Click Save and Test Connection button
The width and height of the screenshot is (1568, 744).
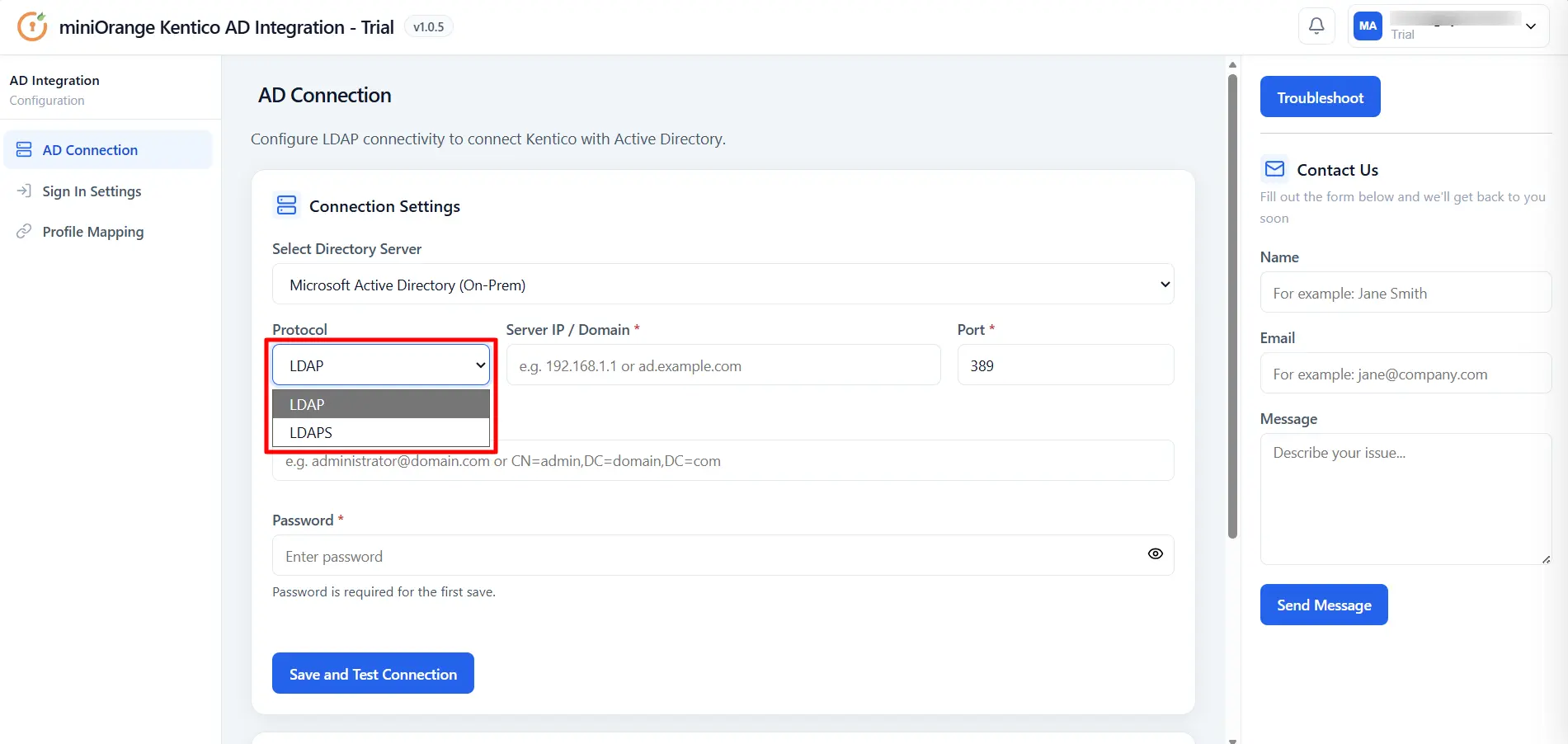(373, 673)
